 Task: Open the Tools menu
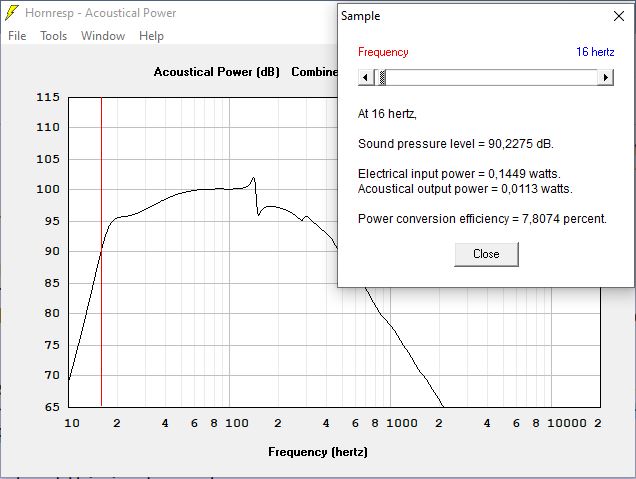pyautogui.click(x=54, y=36)
